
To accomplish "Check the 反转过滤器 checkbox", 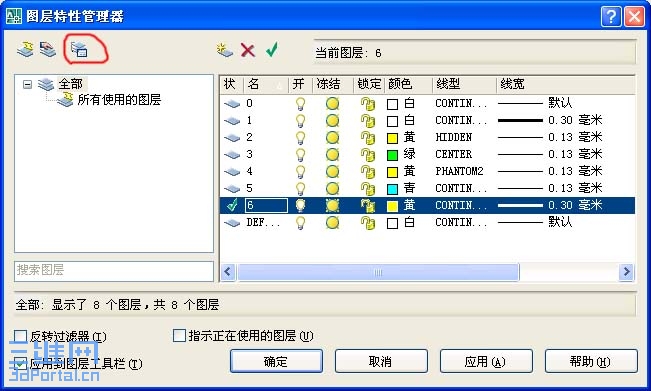I will (20, 336).
